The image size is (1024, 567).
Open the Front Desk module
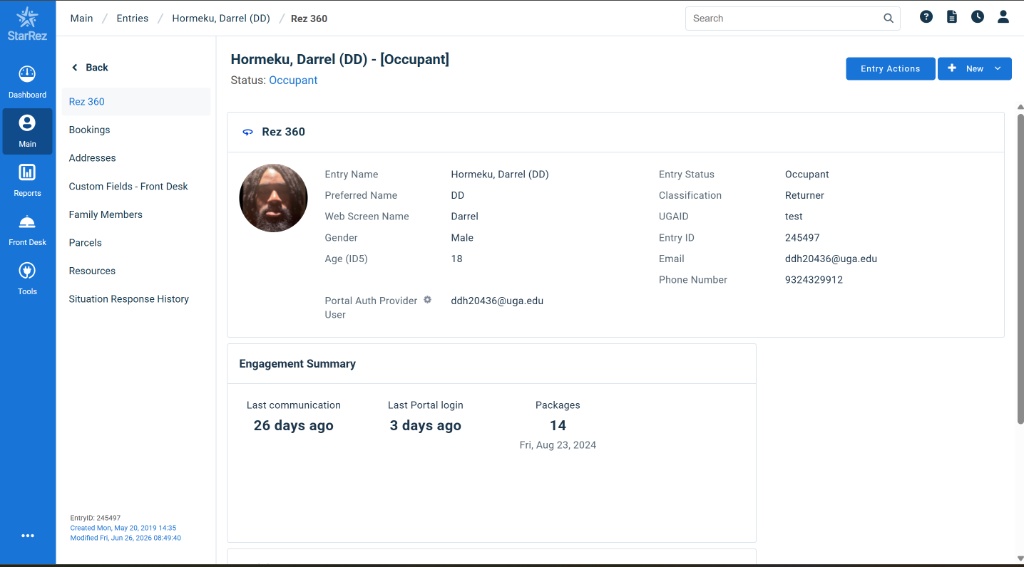(27, 230)
